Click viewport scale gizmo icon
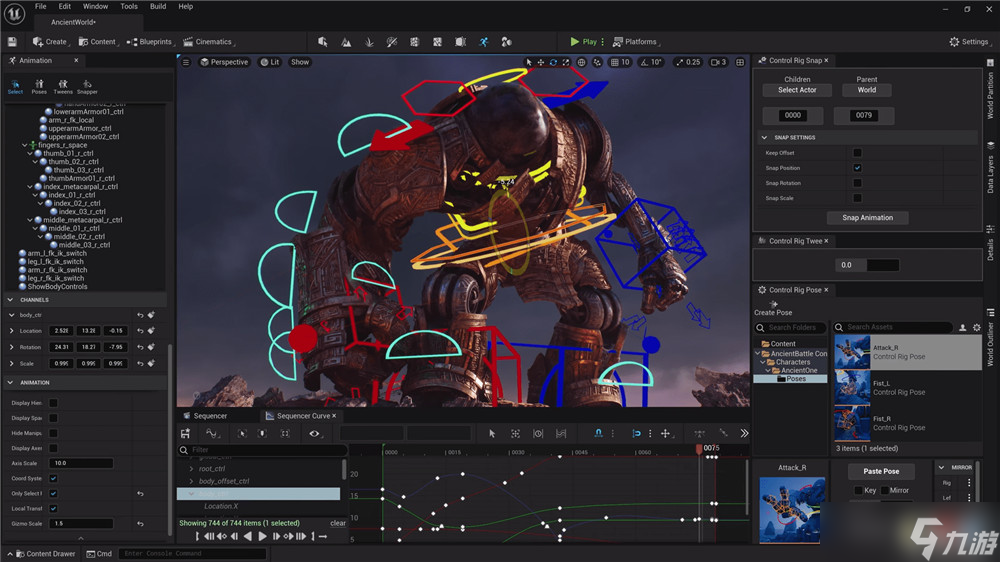The image size is (1000, 562). [566, 62]
